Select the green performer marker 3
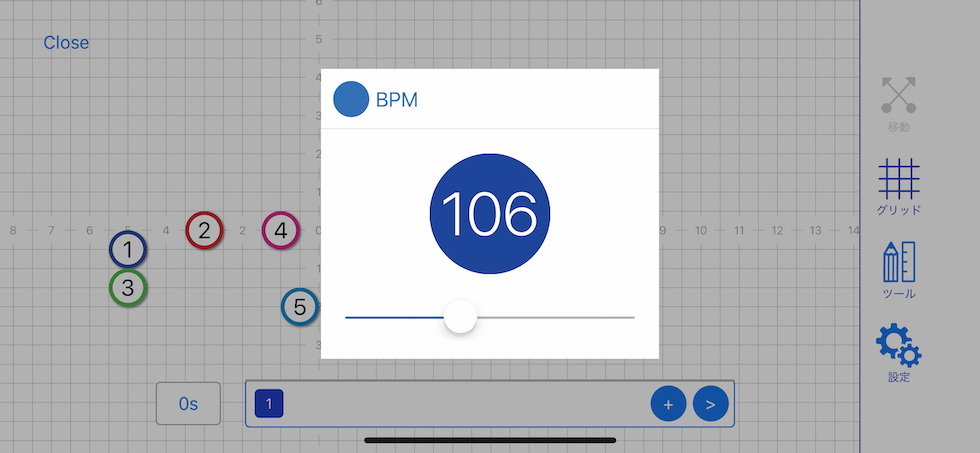Screen dimensions: 980x453 [x=128, y=288]
